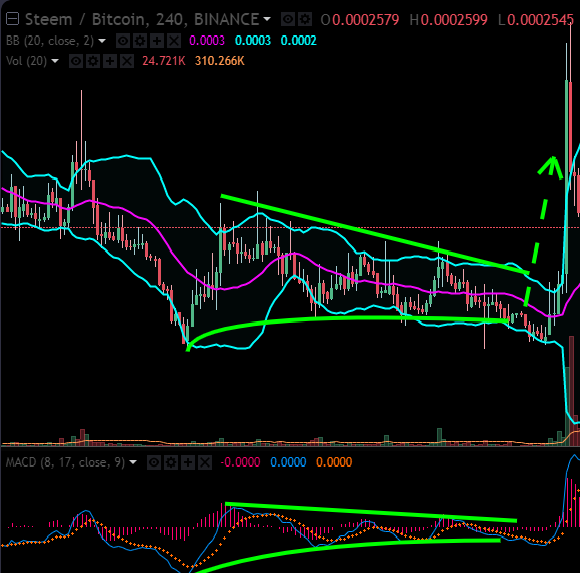This screenshot has height=573, width=580.
Task: Expand the Steem / Bitcoin title dropdown arrow
Action: pos(267,19)
